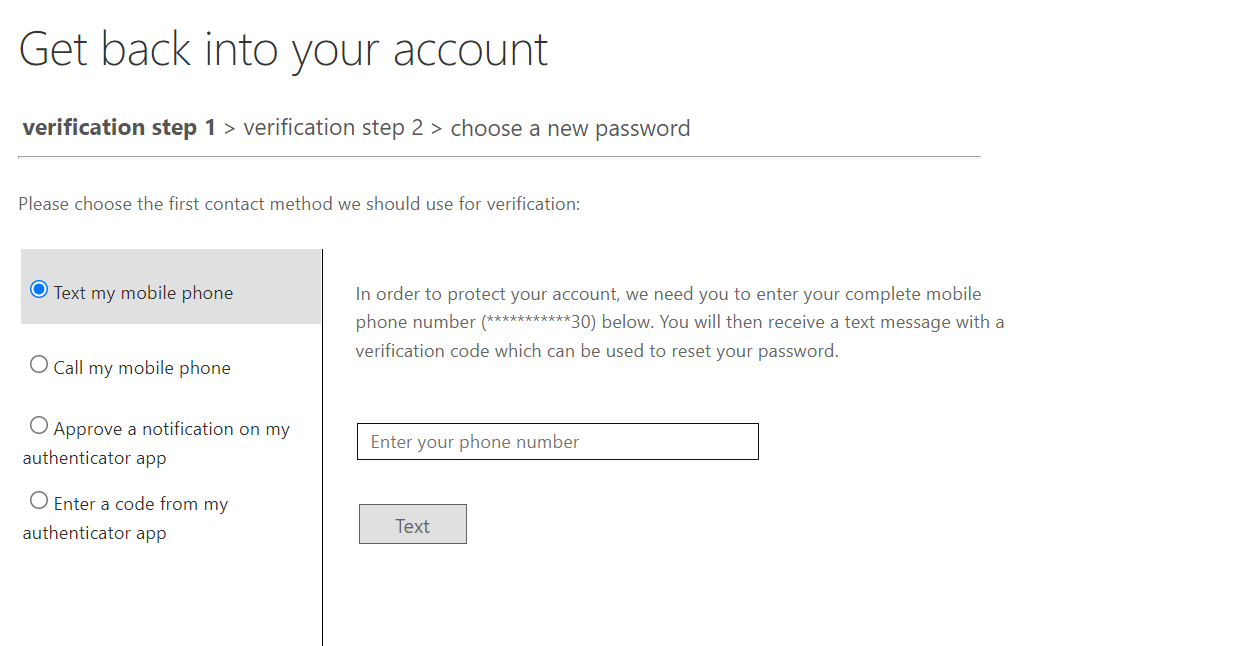The width and height of the screenshot is (1252, 646).
Task: Click the first breadcrumb separator arrow
Action: (230, 129)
